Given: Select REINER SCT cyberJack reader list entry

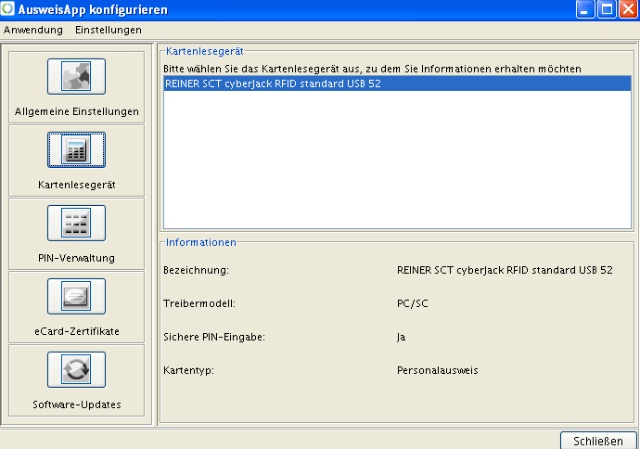Looking at the screenshot, I should click(397, 84).
